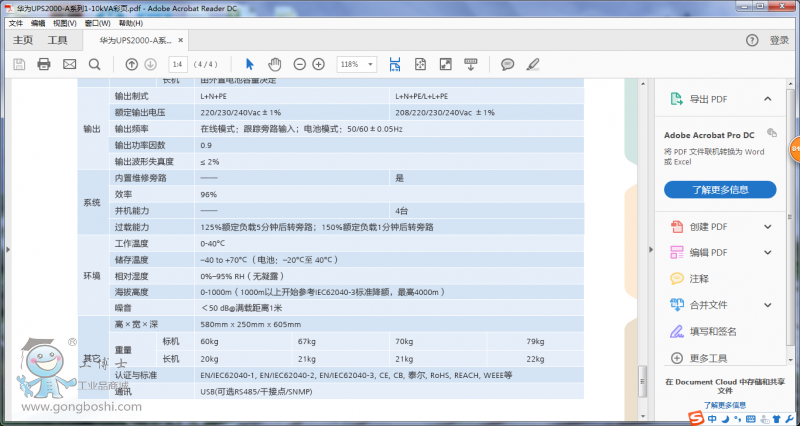Viewport: 800px width, 426px height.
Task: Select the highlighter pen tool
Action: point(532,64)
